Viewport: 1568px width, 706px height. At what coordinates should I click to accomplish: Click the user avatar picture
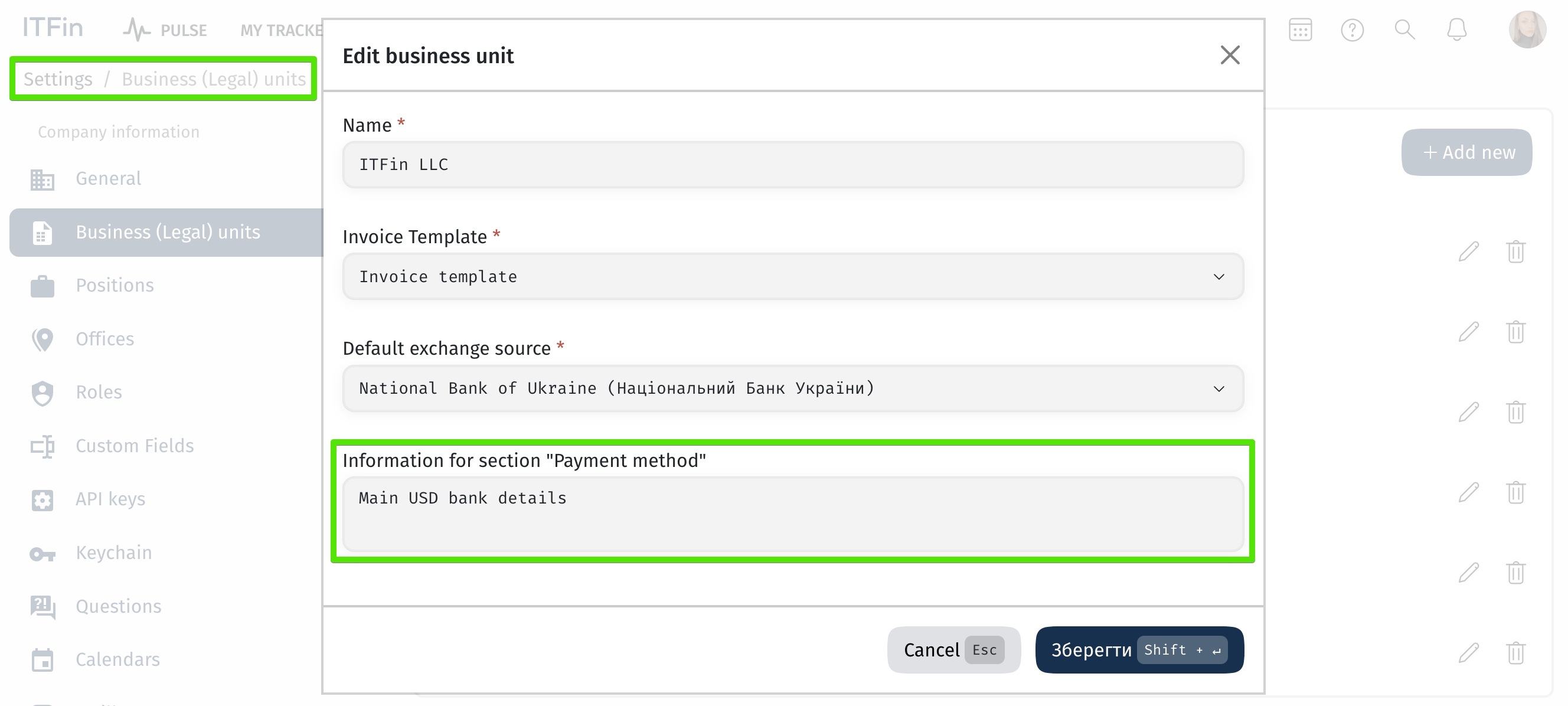pos(1527,30)
